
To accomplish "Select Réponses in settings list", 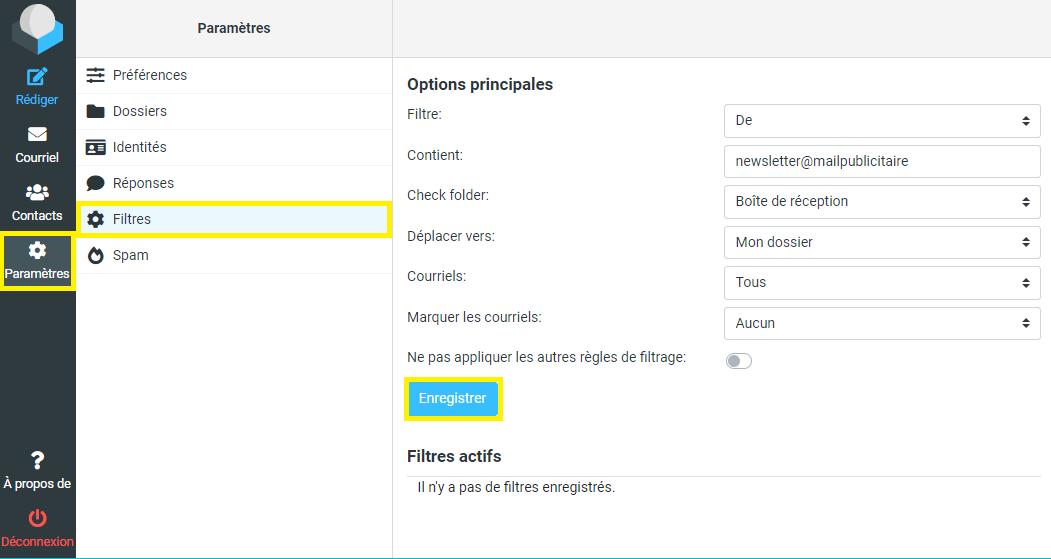I will [234, 183].
